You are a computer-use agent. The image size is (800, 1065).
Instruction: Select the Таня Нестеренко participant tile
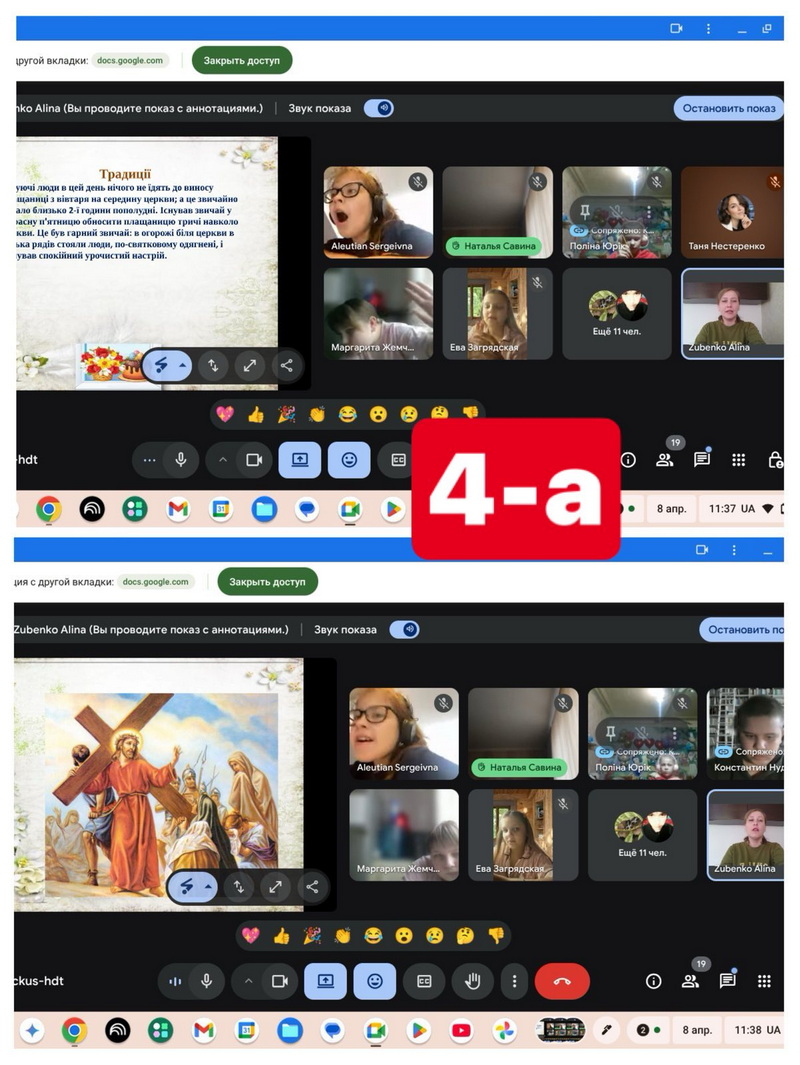[x=735, y=213]
